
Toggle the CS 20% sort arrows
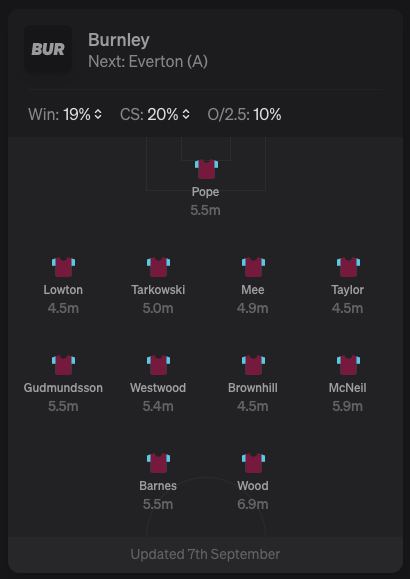pyautogui.click(x=186, y=114)
